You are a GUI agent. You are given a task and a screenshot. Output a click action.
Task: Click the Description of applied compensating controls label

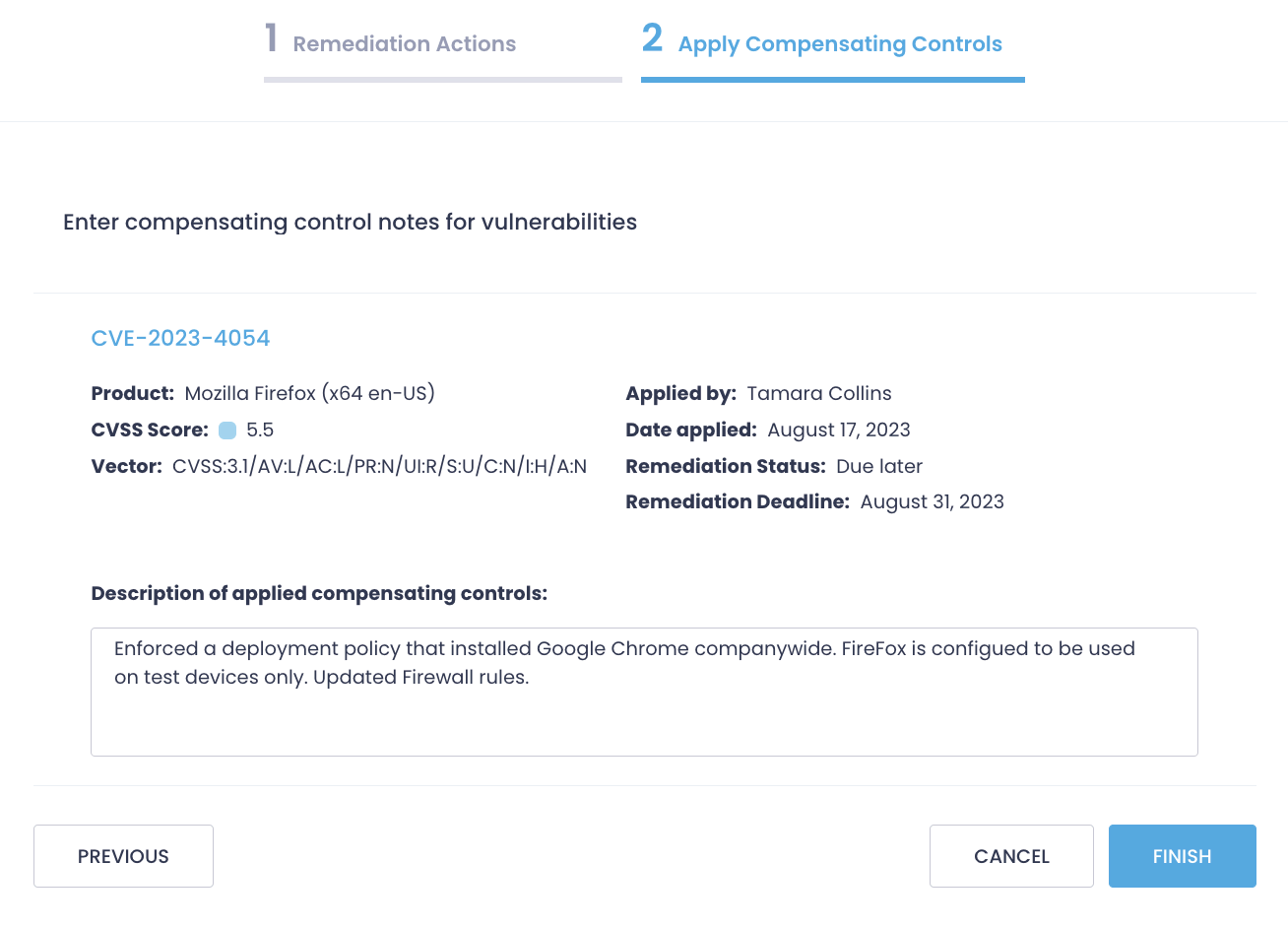tap(320, 593)
